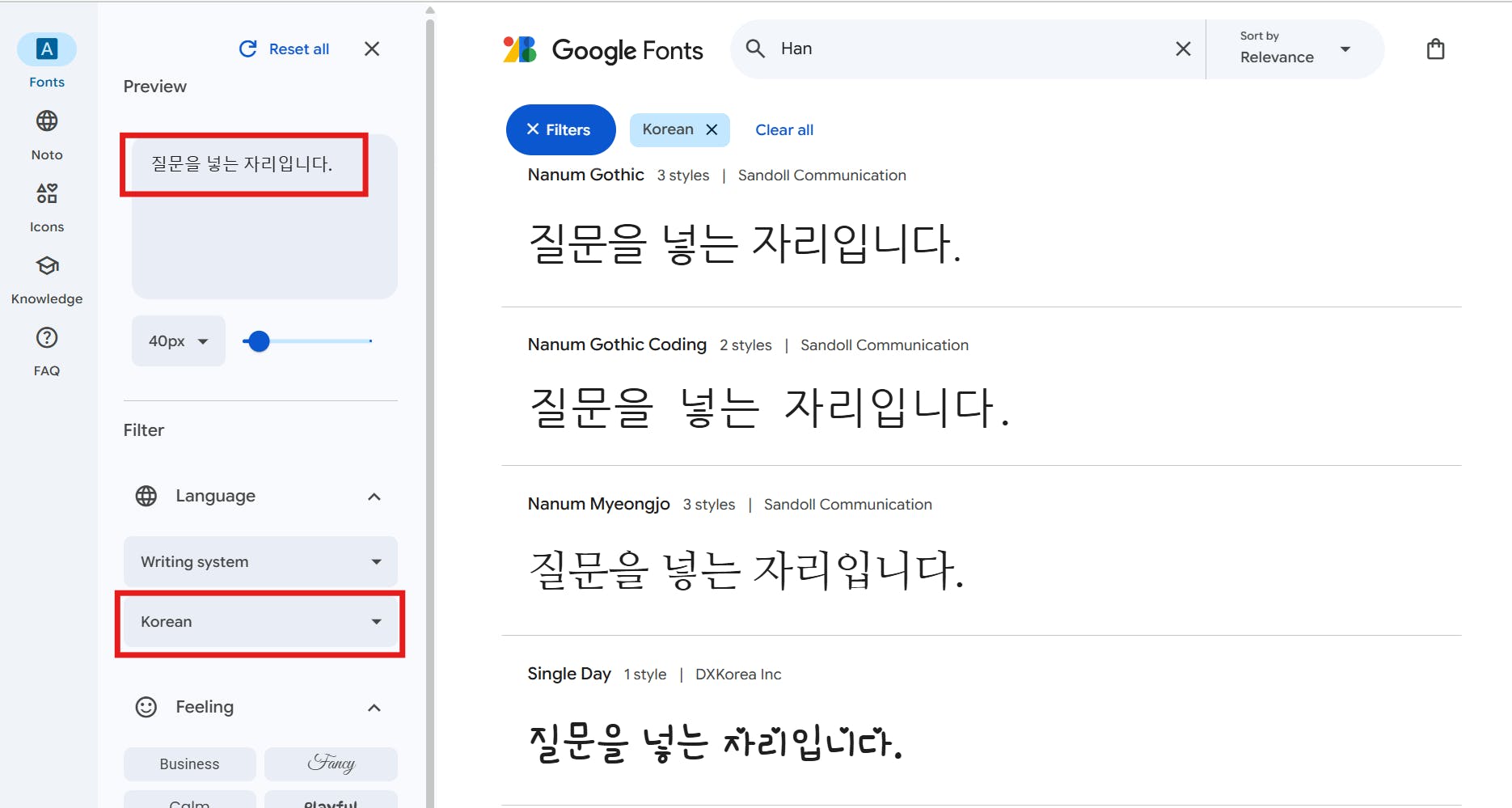
Task: Clear the search field text
Action: pos(1183,49)
